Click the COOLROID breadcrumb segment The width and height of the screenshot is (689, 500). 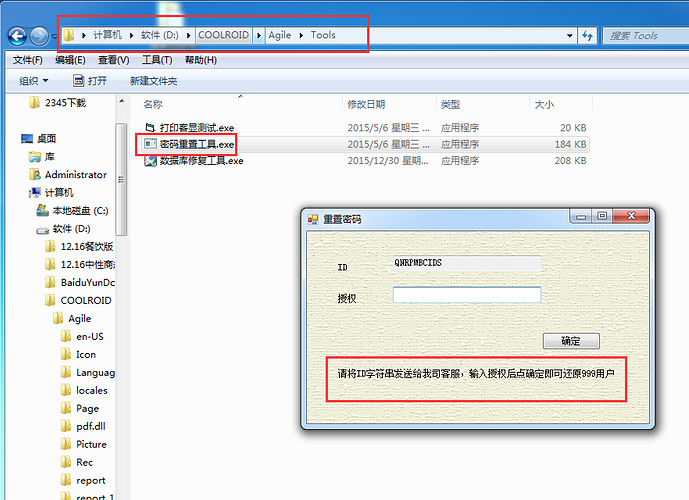[224, 35]
